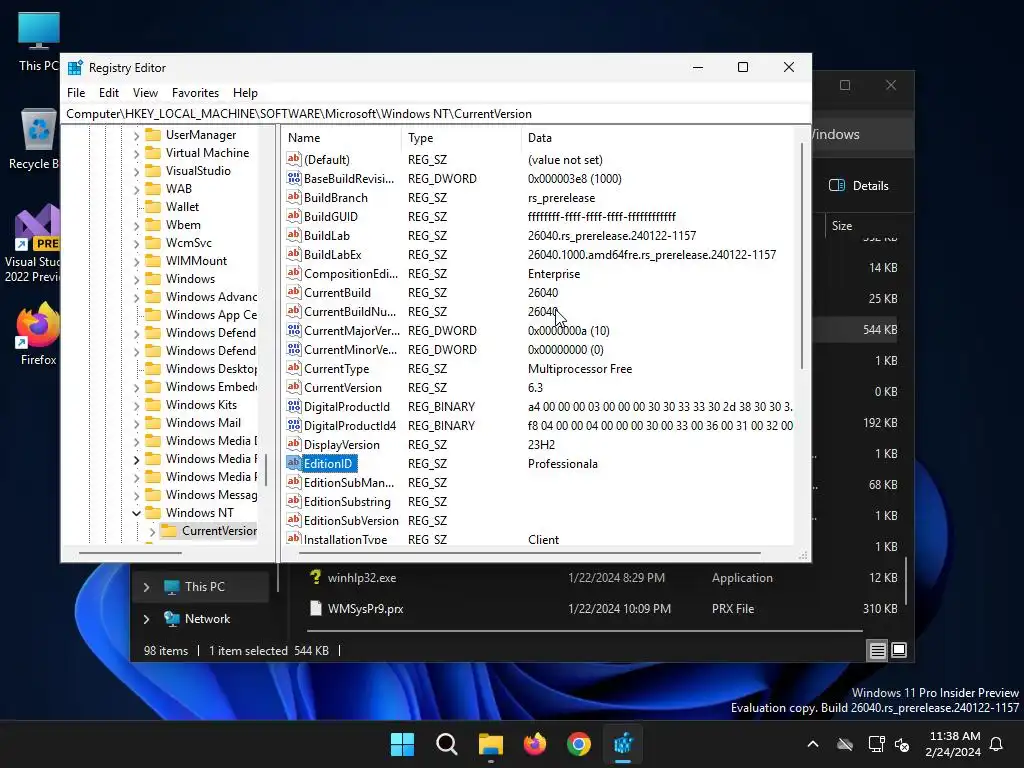
Task: Open the Edit menu in Registry Editor
Action: point(108,93)
